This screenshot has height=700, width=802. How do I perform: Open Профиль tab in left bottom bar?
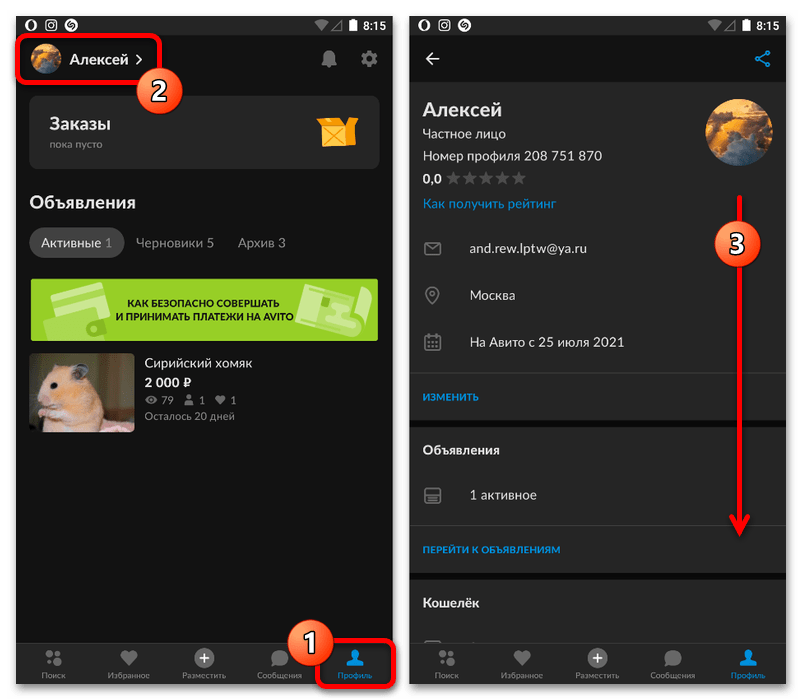[354, 662]
